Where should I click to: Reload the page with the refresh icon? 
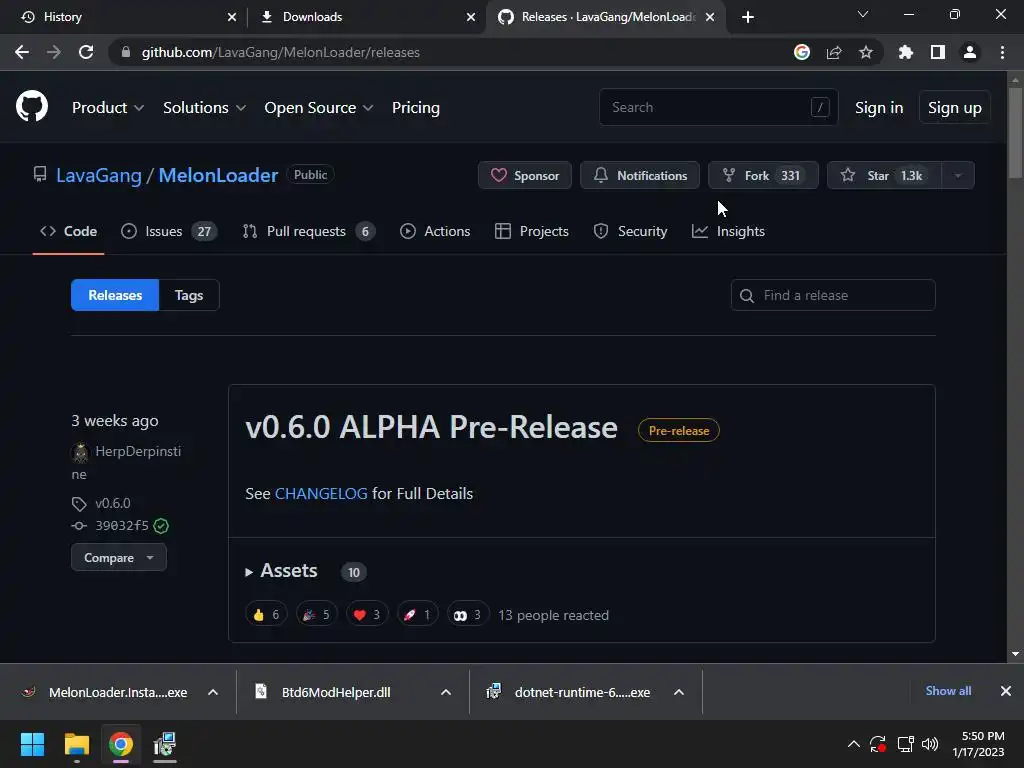click(86, 52)
